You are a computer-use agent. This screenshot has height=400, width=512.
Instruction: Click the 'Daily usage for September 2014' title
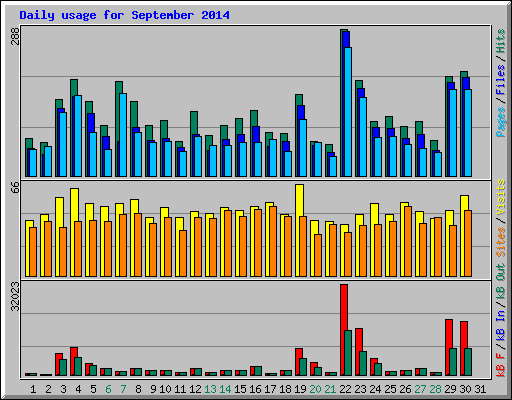coord(124,15)
